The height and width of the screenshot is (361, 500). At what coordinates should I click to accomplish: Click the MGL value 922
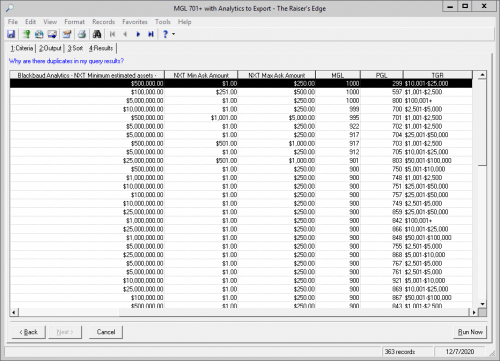pyautogui.click(x=354, y=126)
